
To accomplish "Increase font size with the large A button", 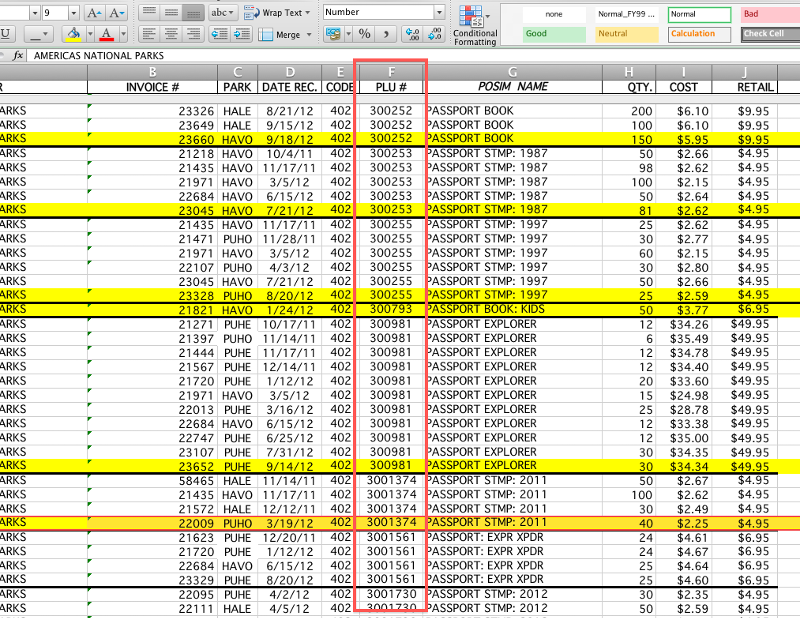I will (x=93, y=13).
